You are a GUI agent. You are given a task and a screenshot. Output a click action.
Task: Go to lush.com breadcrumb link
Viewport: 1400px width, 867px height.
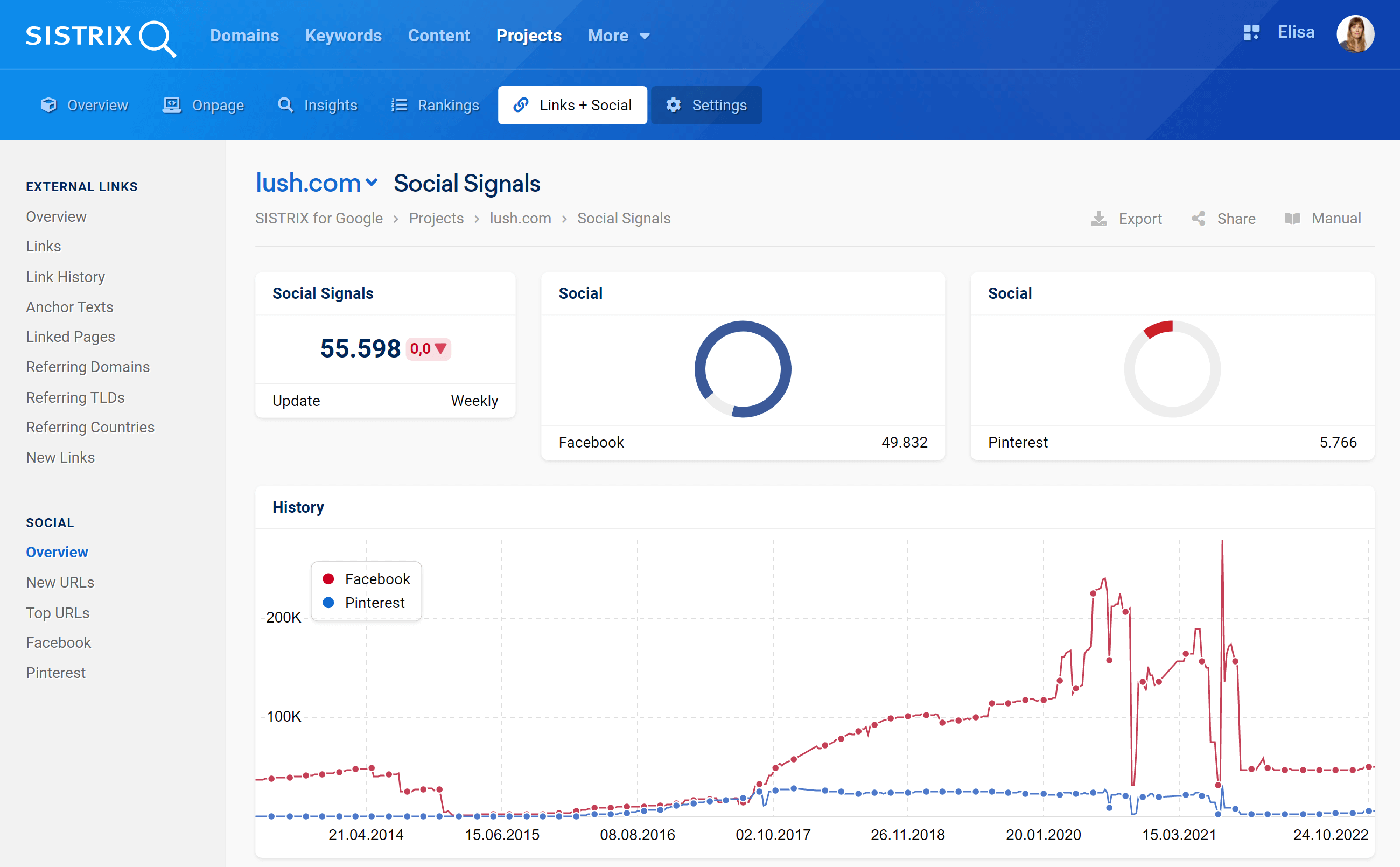point(521,219)
